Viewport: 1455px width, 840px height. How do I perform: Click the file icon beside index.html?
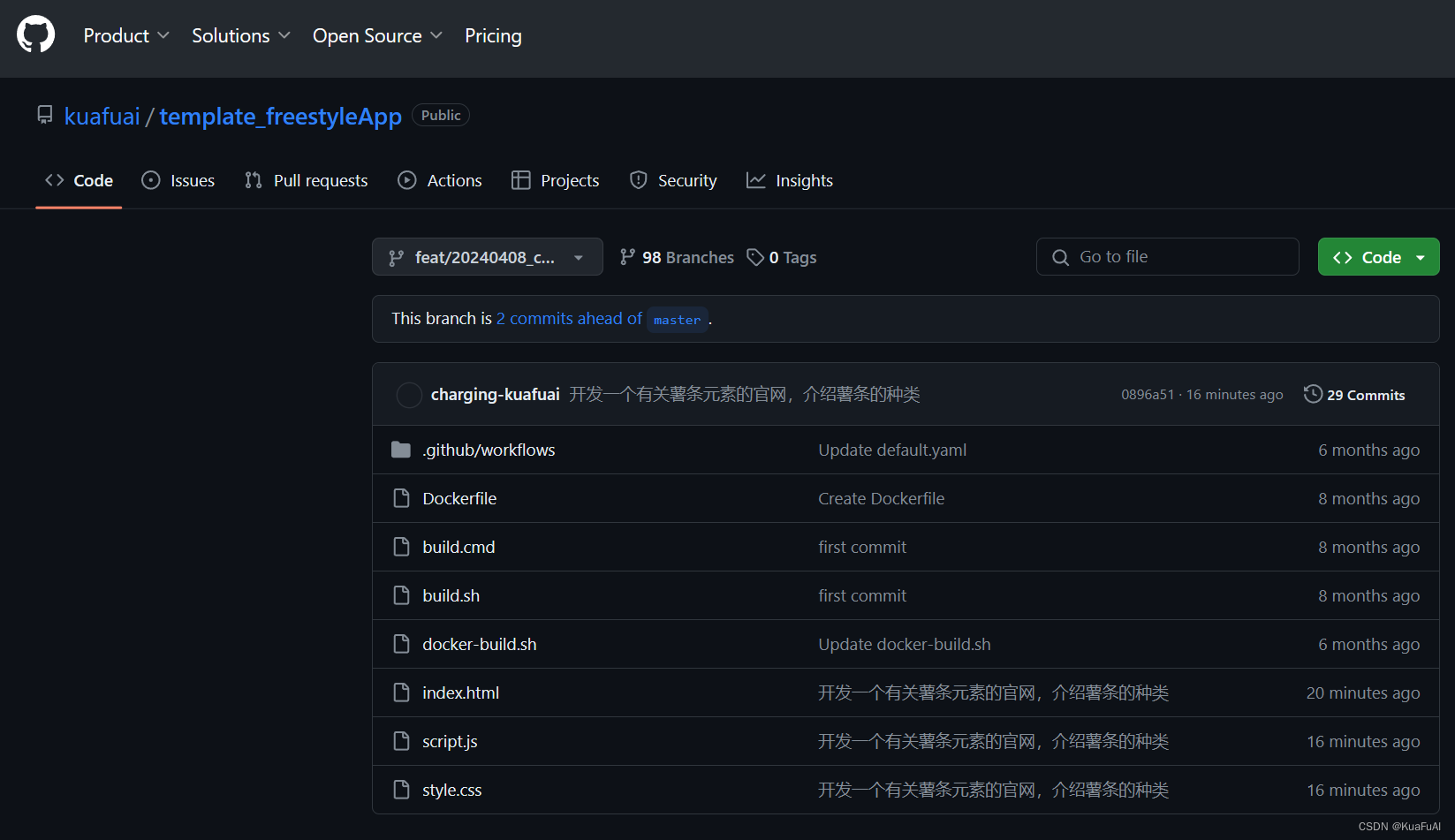401,692
